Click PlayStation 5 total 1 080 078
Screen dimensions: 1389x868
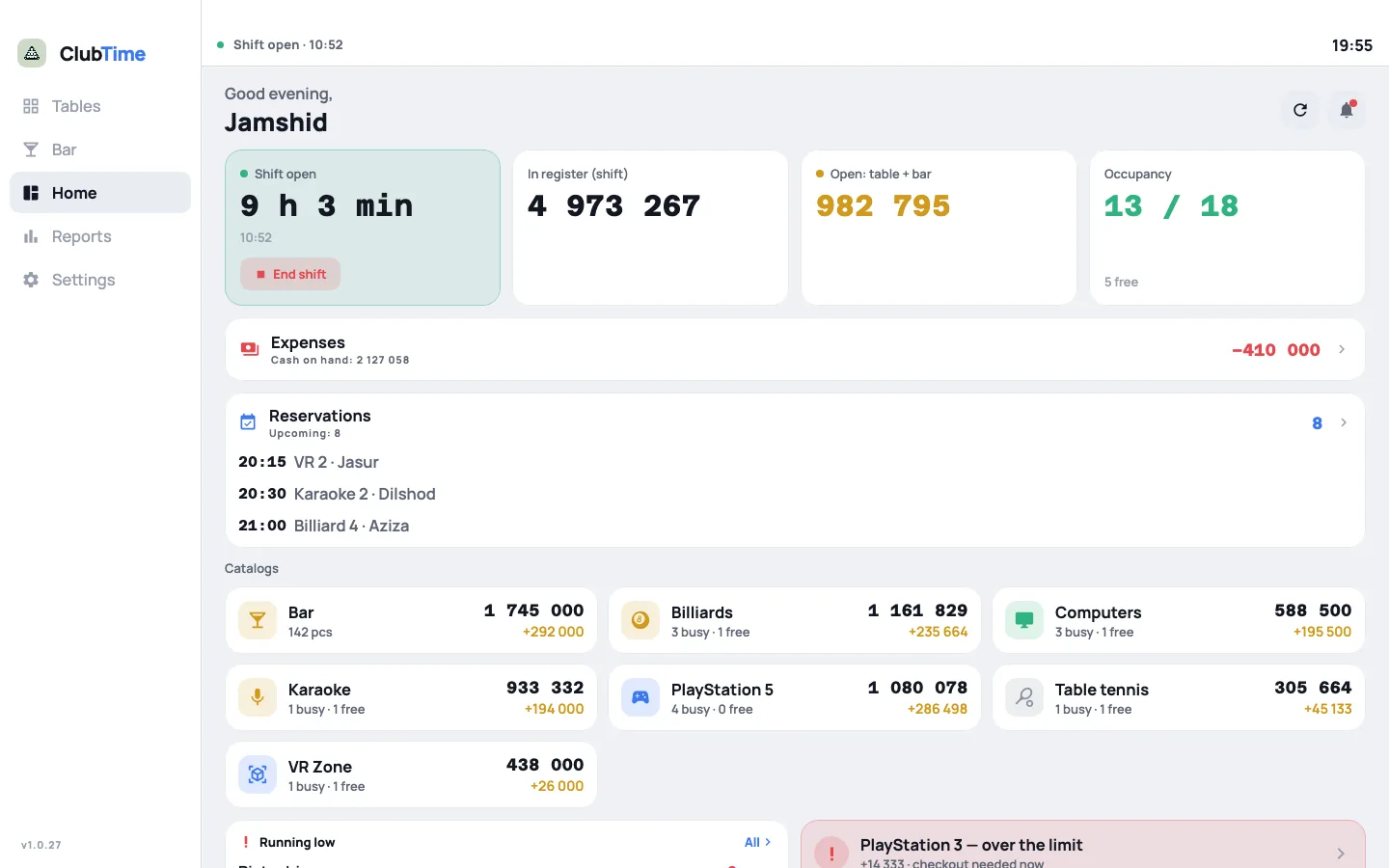[917, 688]
